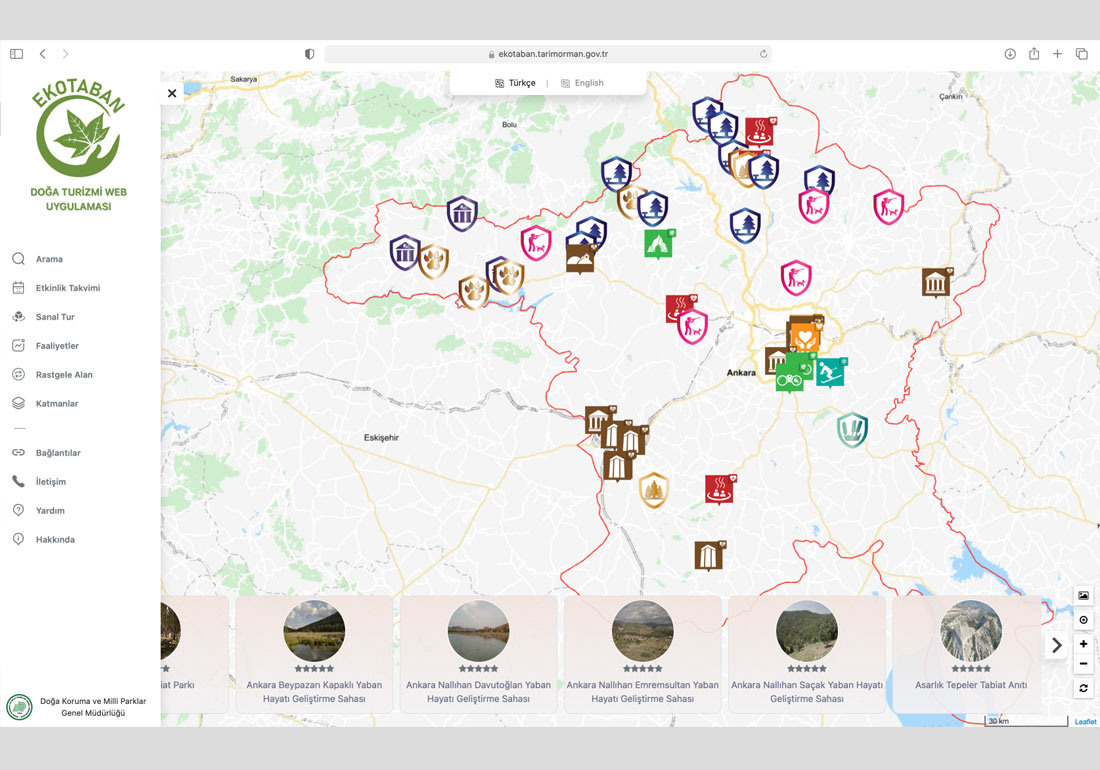The image size is (1100, 770).
Task: Open Safari downloads
Action: coord(1010,54)
